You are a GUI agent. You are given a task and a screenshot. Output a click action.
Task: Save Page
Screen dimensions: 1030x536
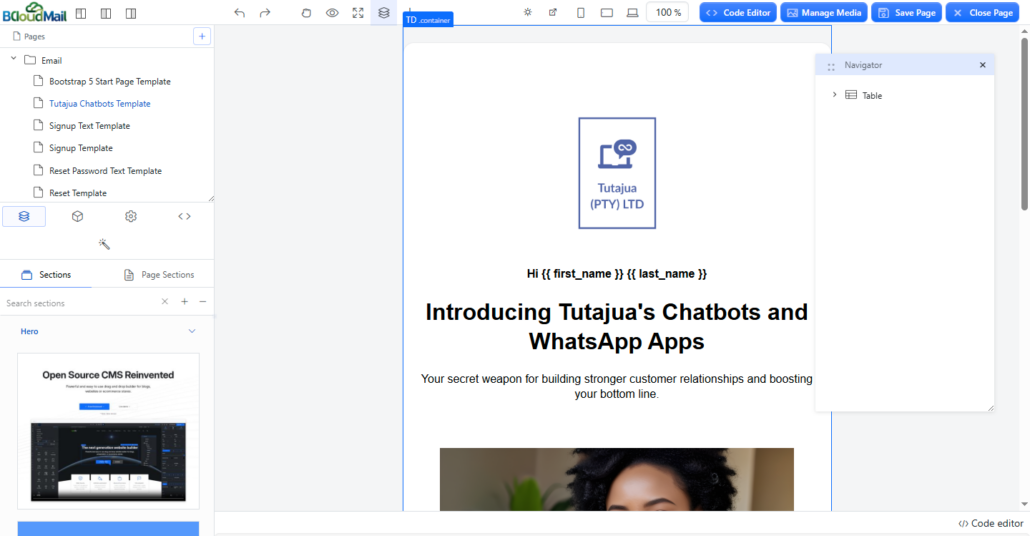[x=907, y=12]
